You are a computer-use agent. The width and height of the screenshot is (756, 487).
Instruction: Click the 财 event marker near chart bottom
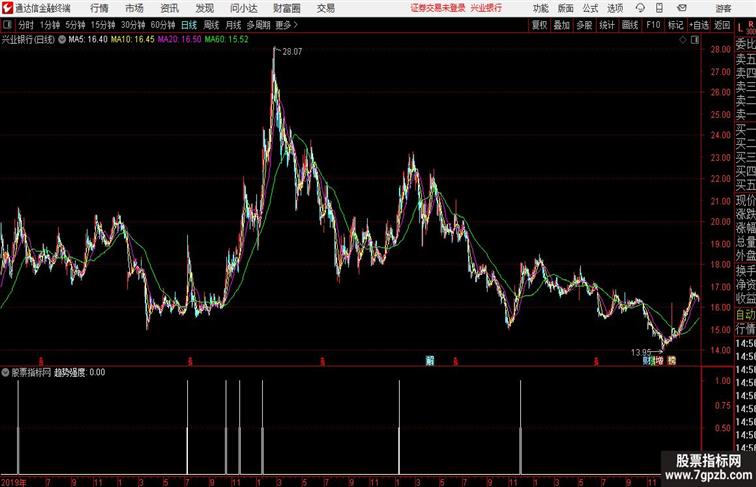(x=646, y=361)
